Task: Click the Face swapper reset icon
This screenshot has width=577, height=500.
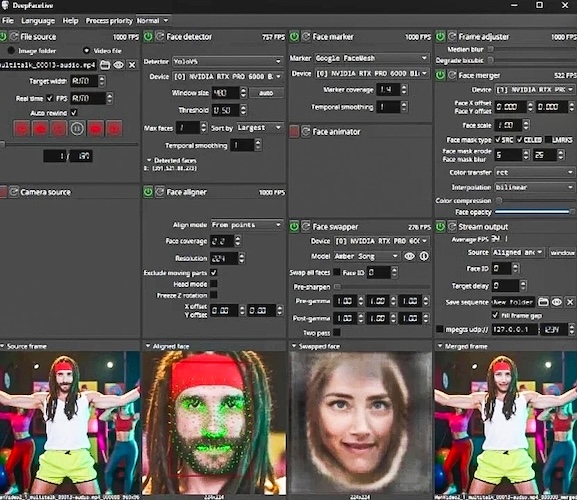Action: click(x=306, y=227)
